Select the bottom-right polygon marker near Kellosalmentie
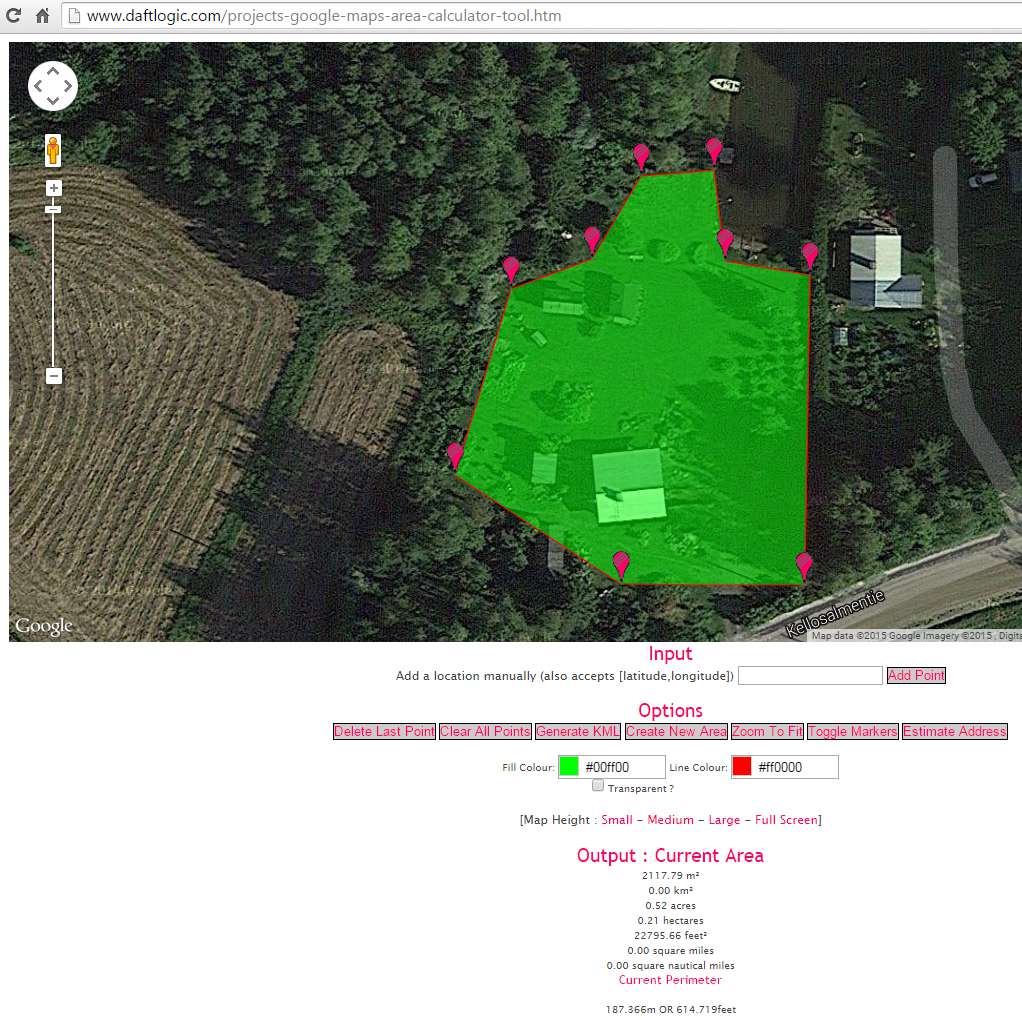1022x1020 pixels. (804, 566)
